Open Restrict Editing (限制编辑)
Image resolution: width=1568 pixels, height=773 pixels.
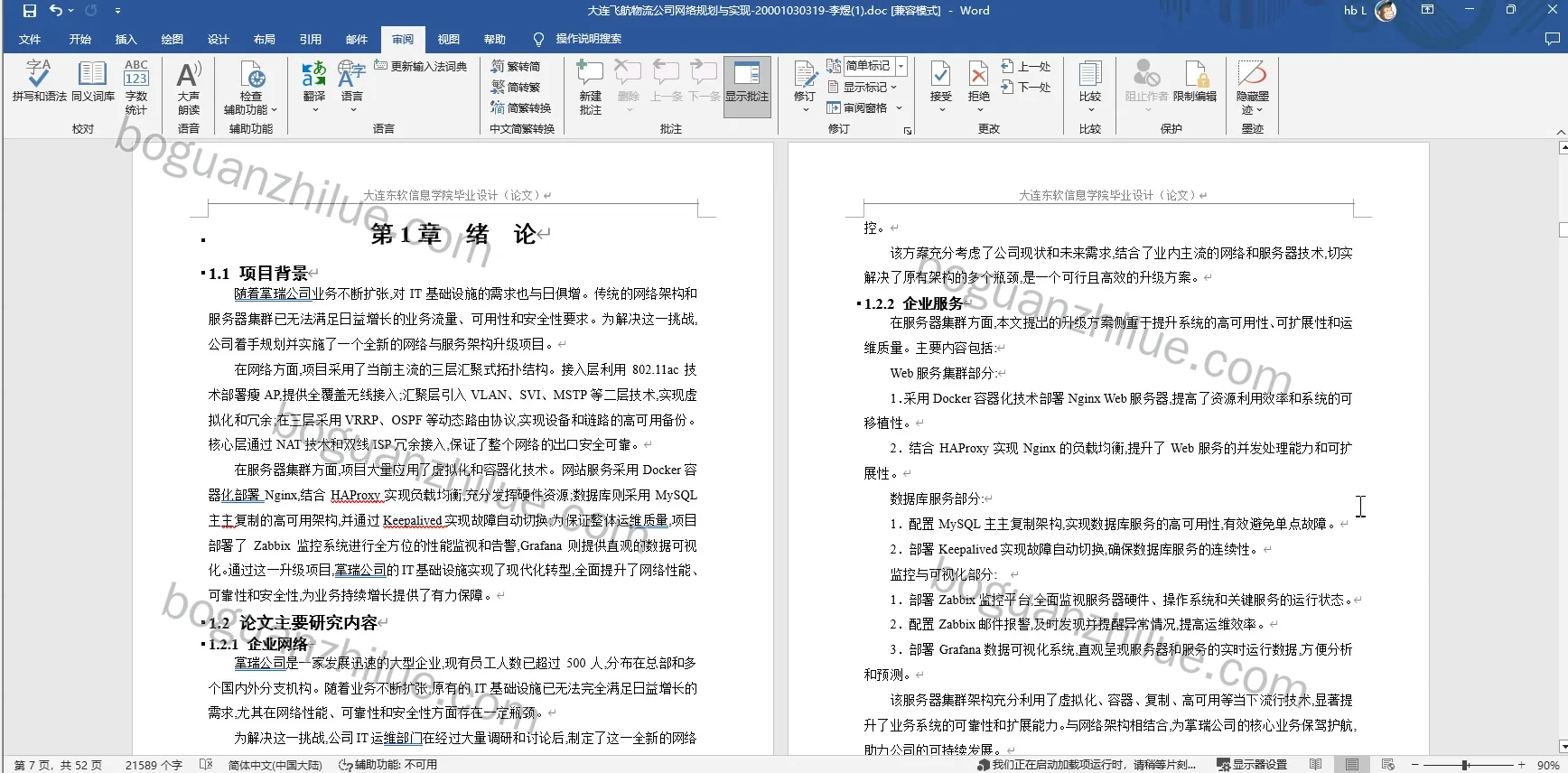(1195, 81)
